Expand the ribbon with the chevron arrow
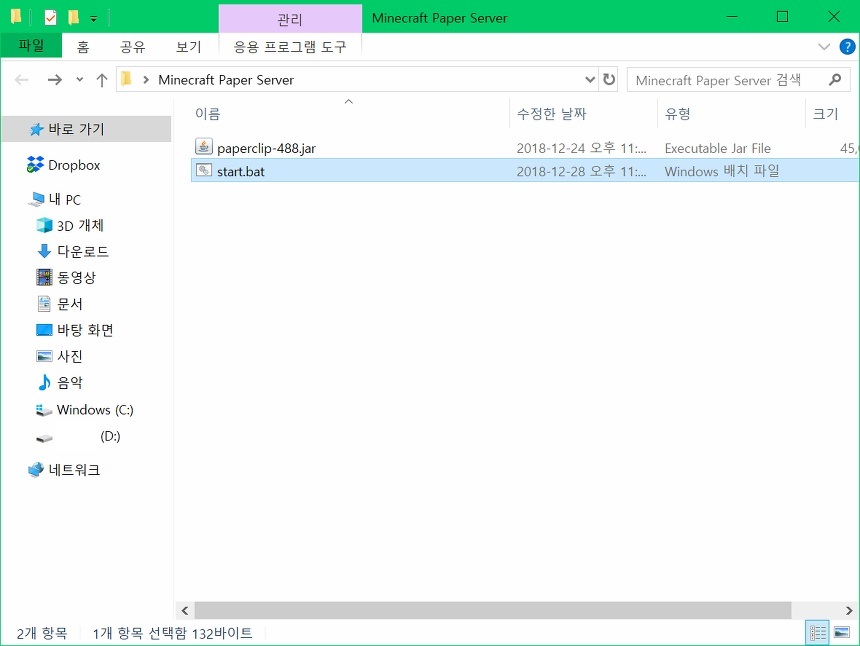The height and width of the screenshot is (646, 860). pos(824,47)
